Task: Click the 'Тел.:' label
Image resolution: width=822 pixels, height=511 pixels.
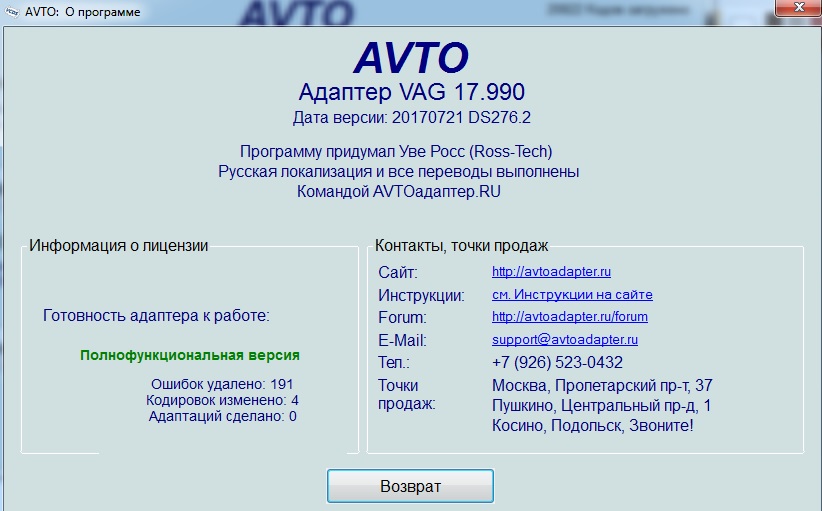Action: point(394,363)
